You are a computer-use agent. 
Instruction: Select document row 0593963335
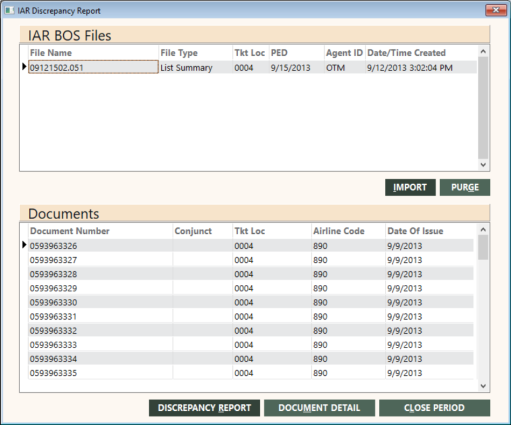pos(250,373)
